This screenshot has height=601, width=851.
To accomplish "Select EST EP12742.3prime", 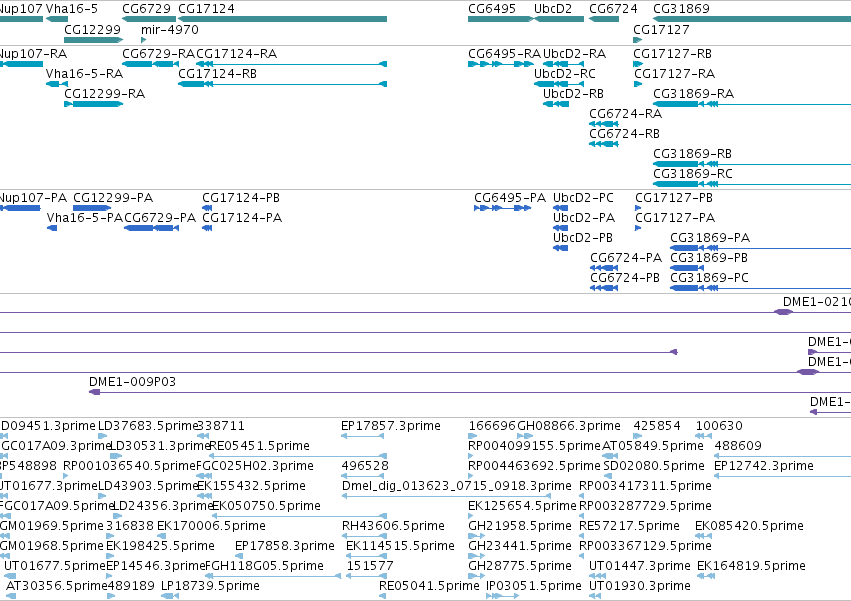I will coord(783,476).
